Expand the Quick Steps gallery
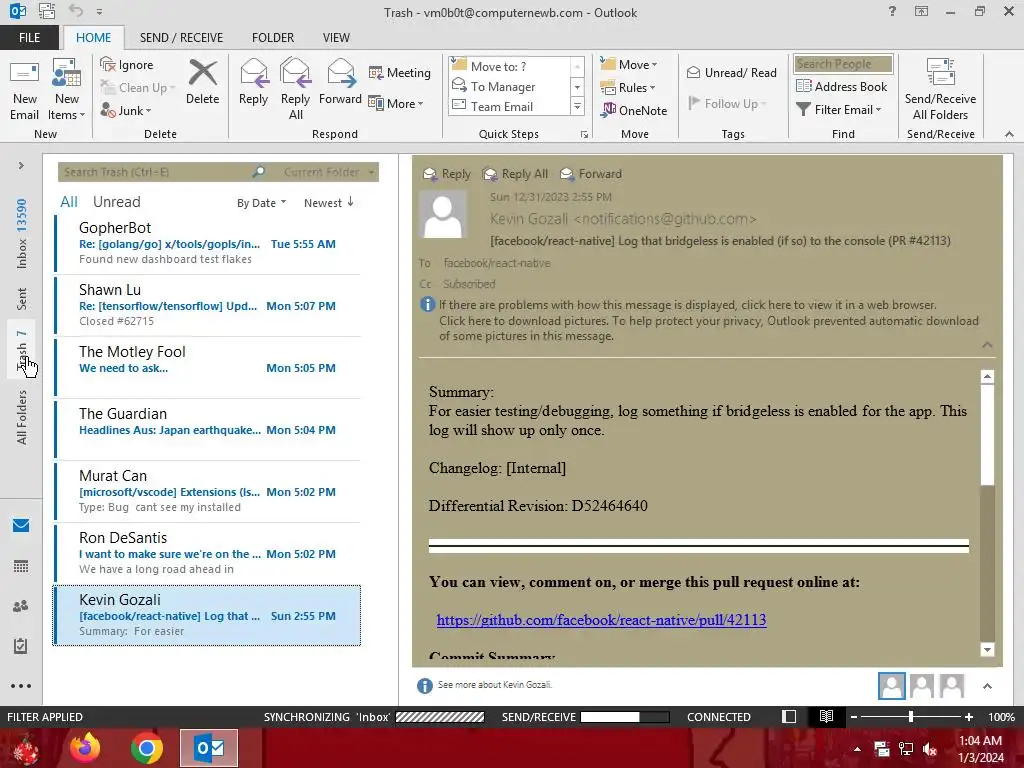This screenshot has width=1024, height=768. [577, 106]
